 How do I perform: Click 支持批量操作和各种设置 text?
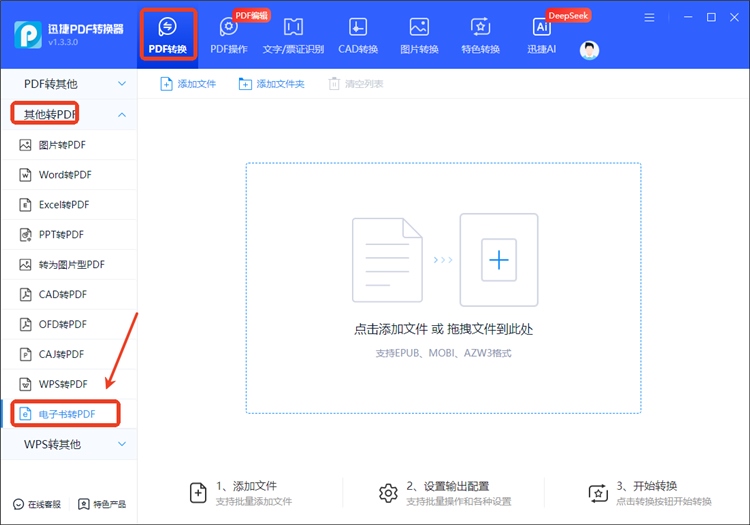pyautogui.click(x=459, y=502)
